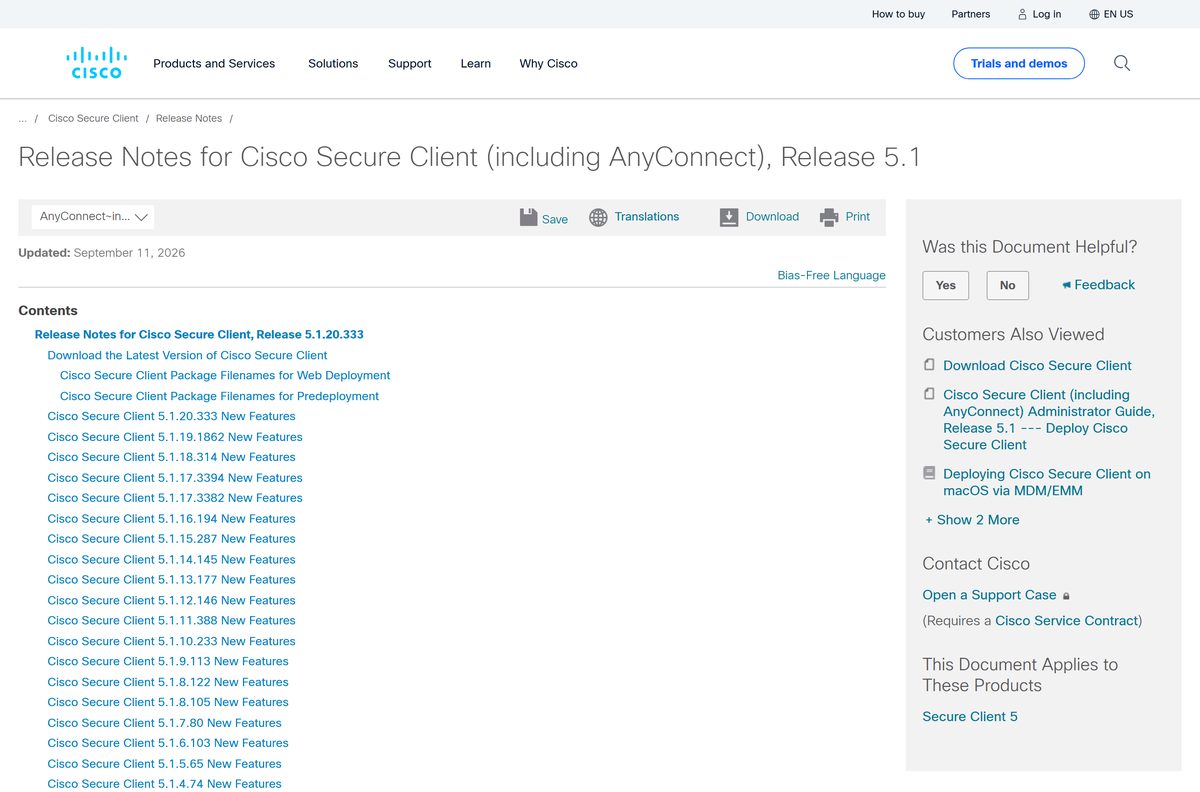Open 5.1.4.74 New Features link
1200x792 pixels.
click(165, 784)
